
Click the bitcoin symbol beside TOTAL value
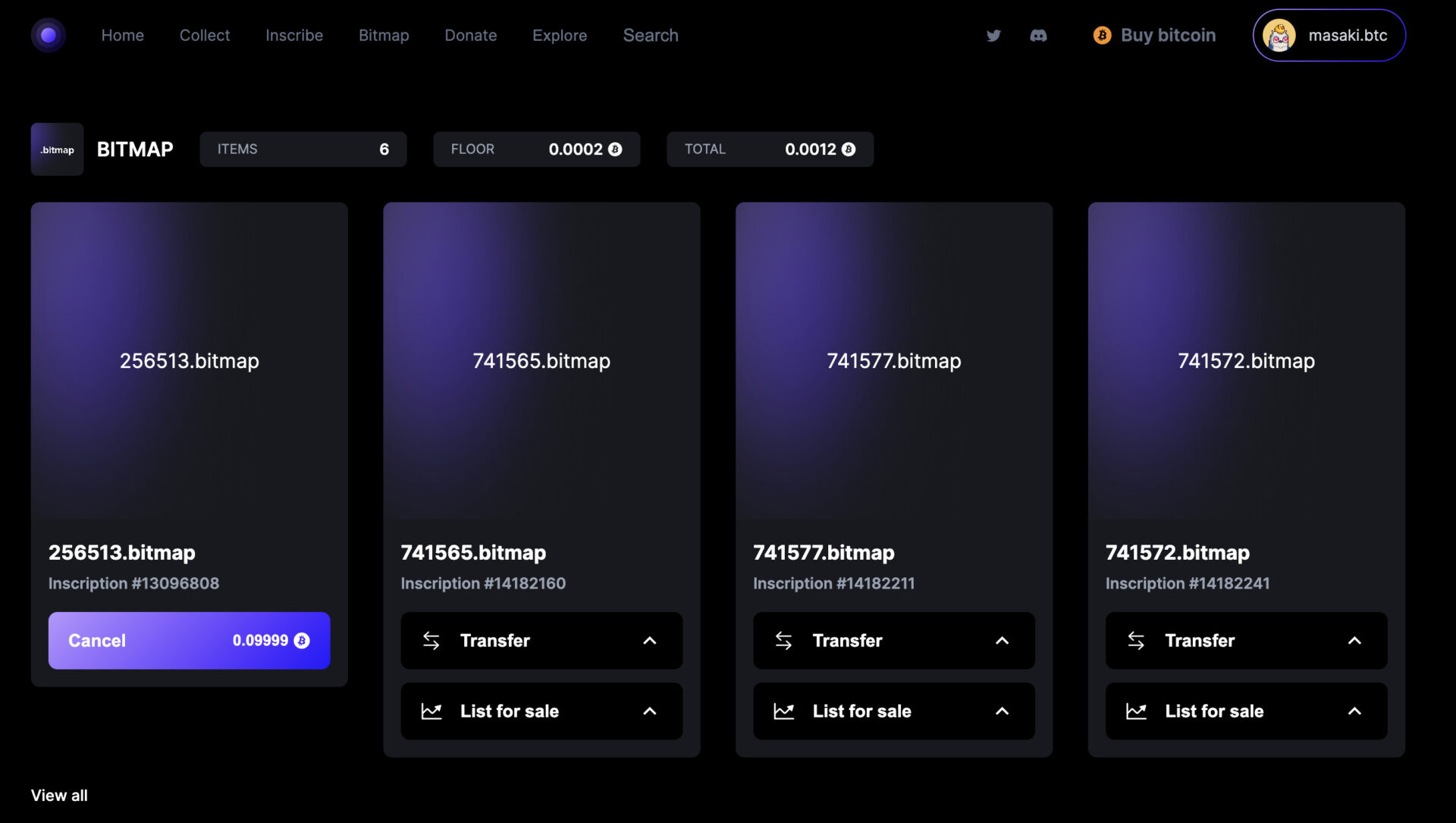[x=849, y=149]
